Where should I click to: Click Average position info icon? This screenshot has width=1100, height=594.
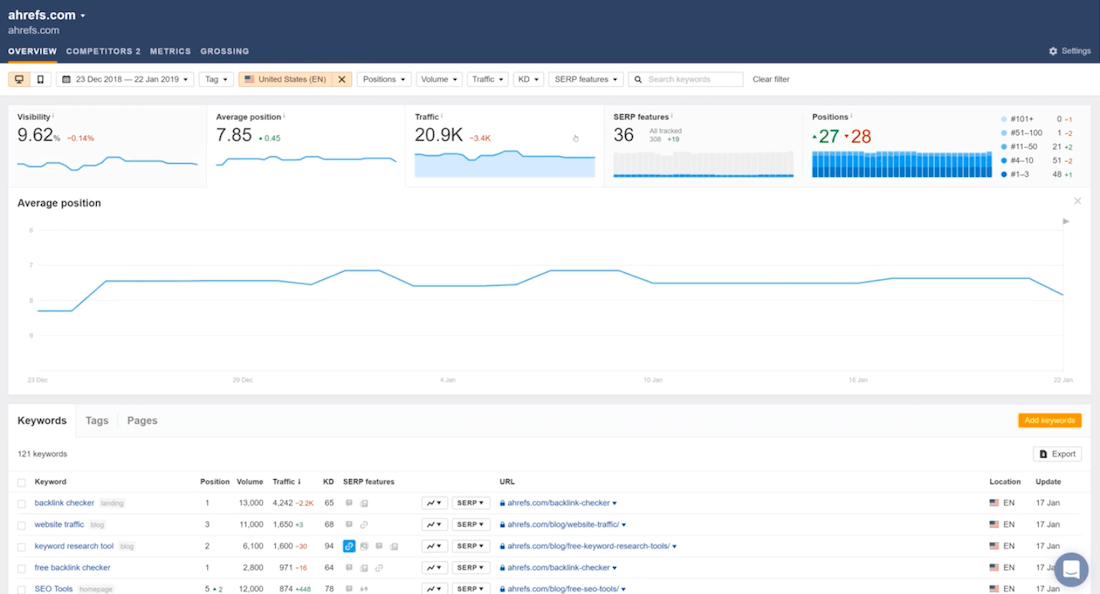(284, 116)
